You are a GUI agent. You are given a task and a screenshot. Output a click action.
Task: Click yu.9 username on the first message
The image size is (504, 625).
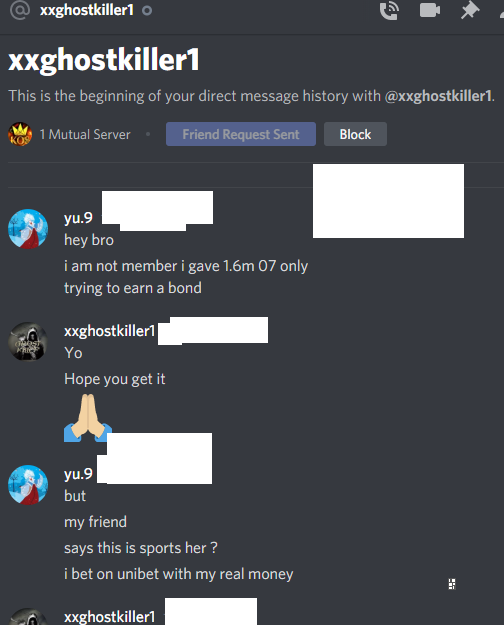coord(78,218)
